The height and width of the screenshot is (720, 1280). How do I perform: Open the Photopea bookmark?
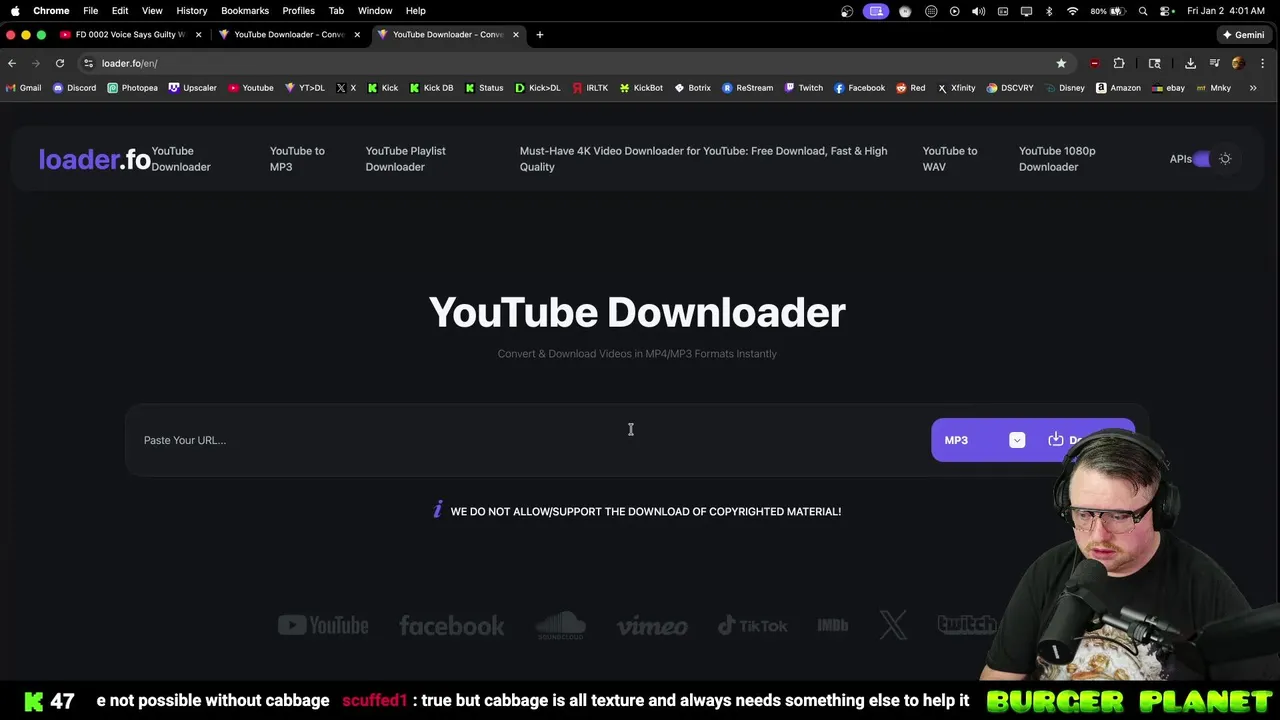[x=132, y=88]
